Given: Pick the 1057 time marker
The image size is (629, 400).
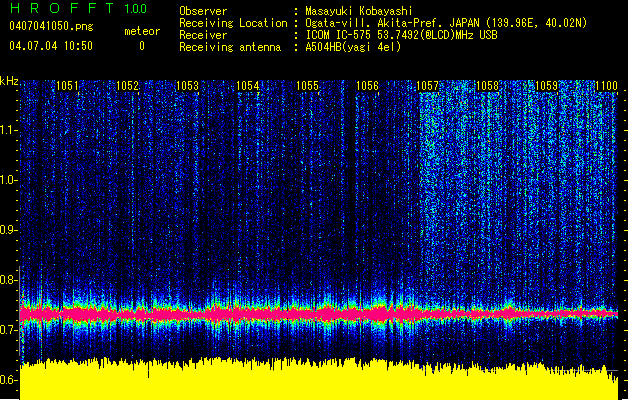Looking at the screenshot, I should pos(428,87).
